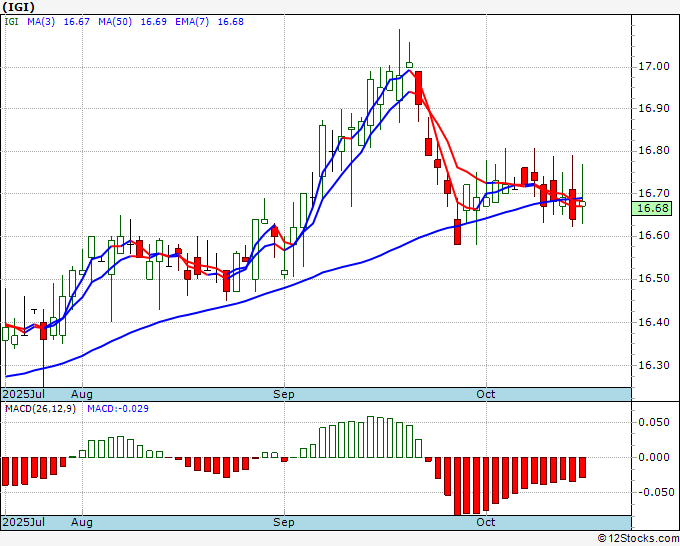Click the 2025Jul label on price chart axis
The image size is (680, 546).
(x=24, y=394)
